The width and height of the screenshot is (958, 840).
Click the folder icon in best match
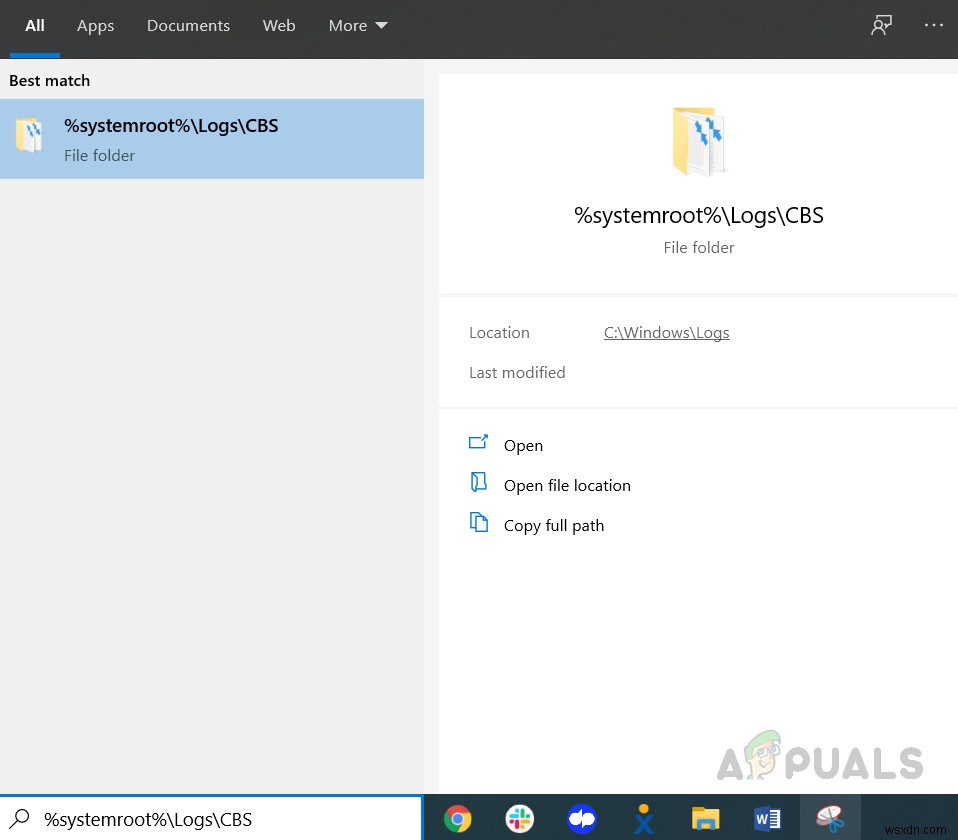[29, 135]
